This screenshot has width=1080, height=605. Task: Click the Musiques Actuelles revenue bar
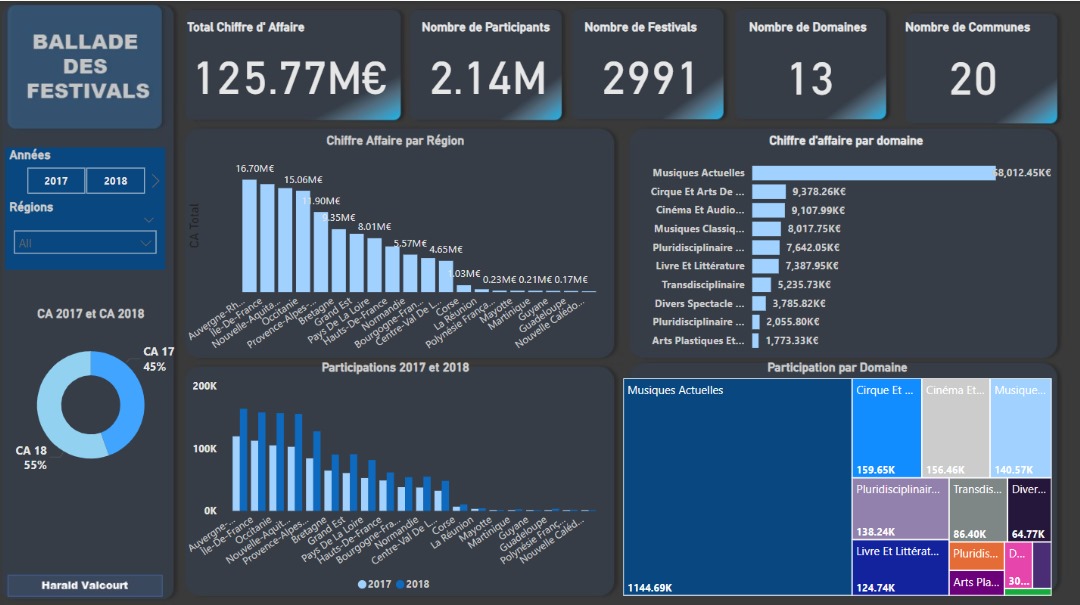pyautogui.click(x=873, y=173)
